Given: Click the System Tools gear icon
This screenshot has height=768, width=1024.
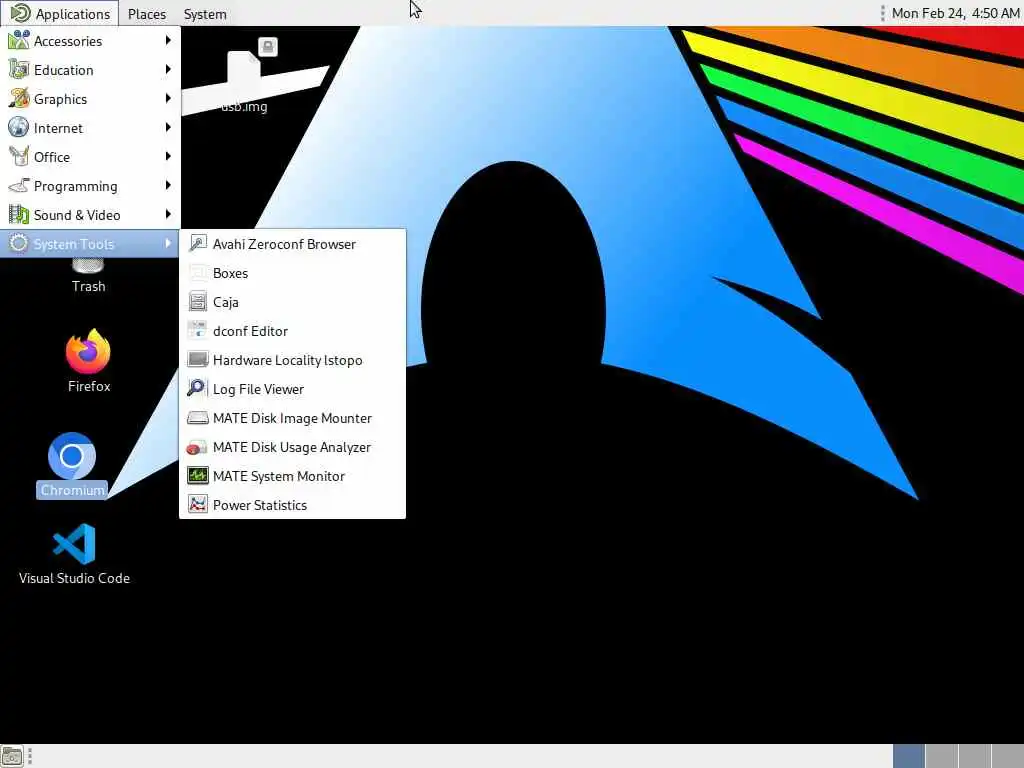Looking at the screenshot, I should click(19, 244).
